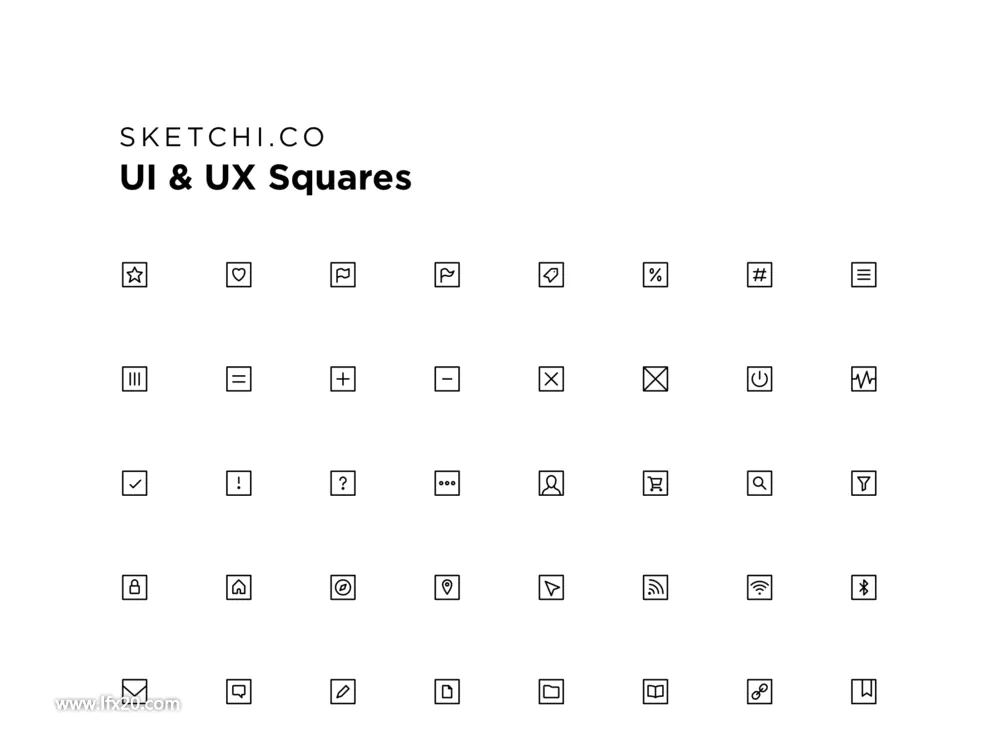
Task: Click the Bluetooth icon
Action: click(864, 587)
